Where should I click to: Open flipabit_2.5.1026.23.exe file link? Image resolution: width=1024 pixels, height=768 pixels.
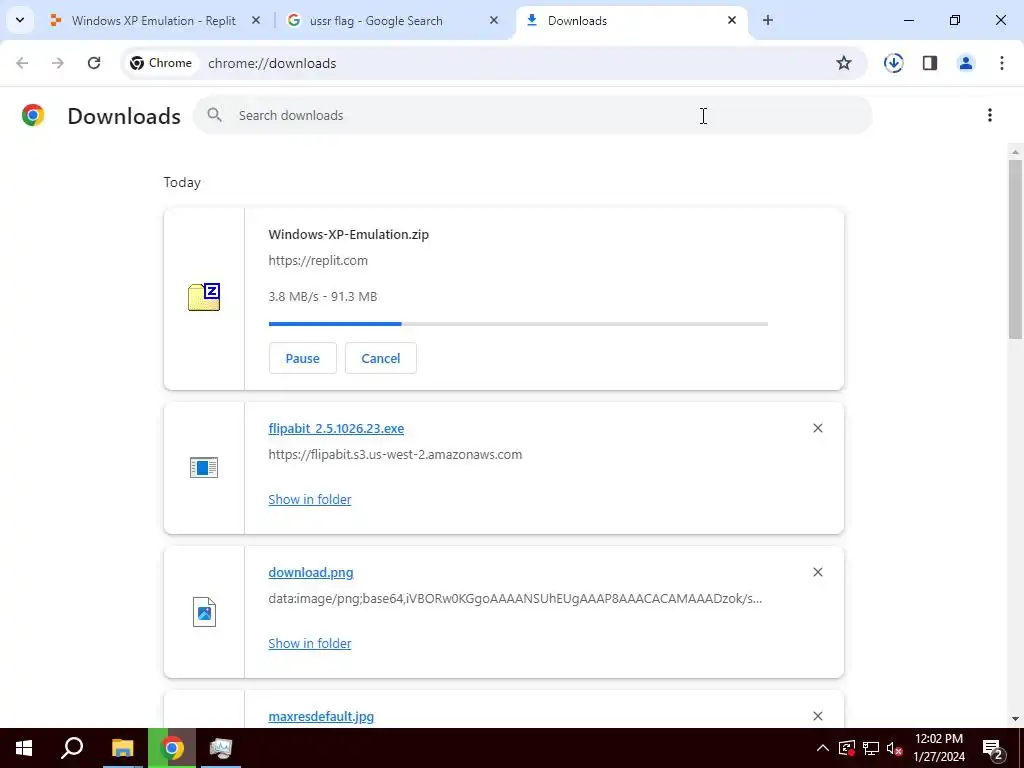336,428
